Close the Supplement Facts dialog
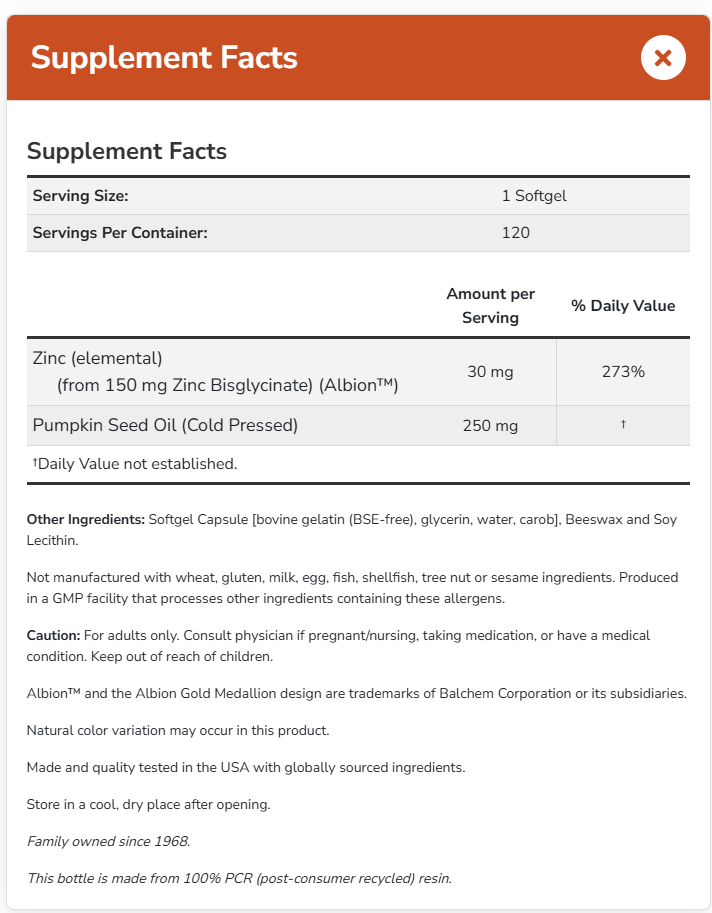Screen dimensions: 712x913 tap(662, 57)
